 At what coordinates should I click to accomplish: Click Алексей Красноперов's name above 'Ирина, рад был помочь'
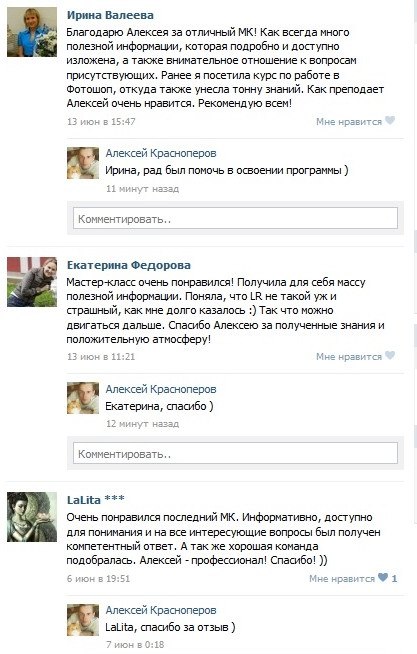161,153
